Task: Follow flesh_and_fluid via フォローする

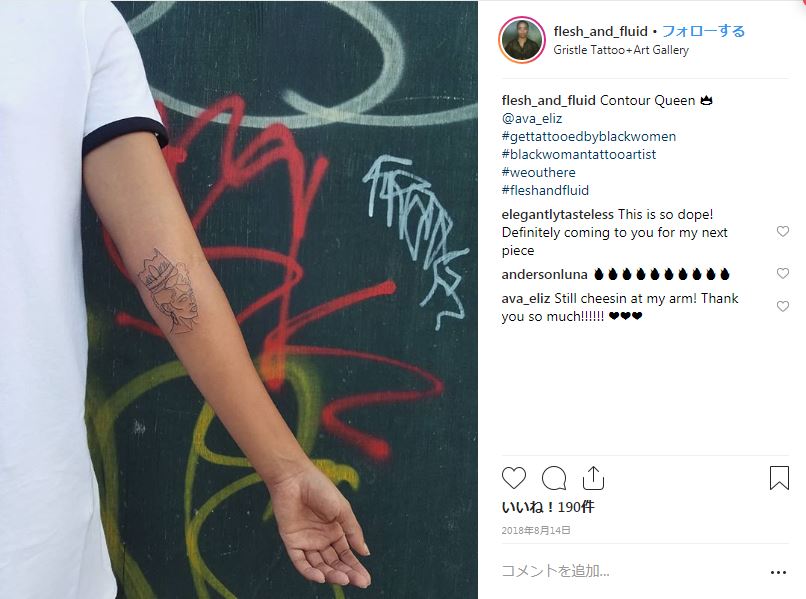Action: click(703, 31)
